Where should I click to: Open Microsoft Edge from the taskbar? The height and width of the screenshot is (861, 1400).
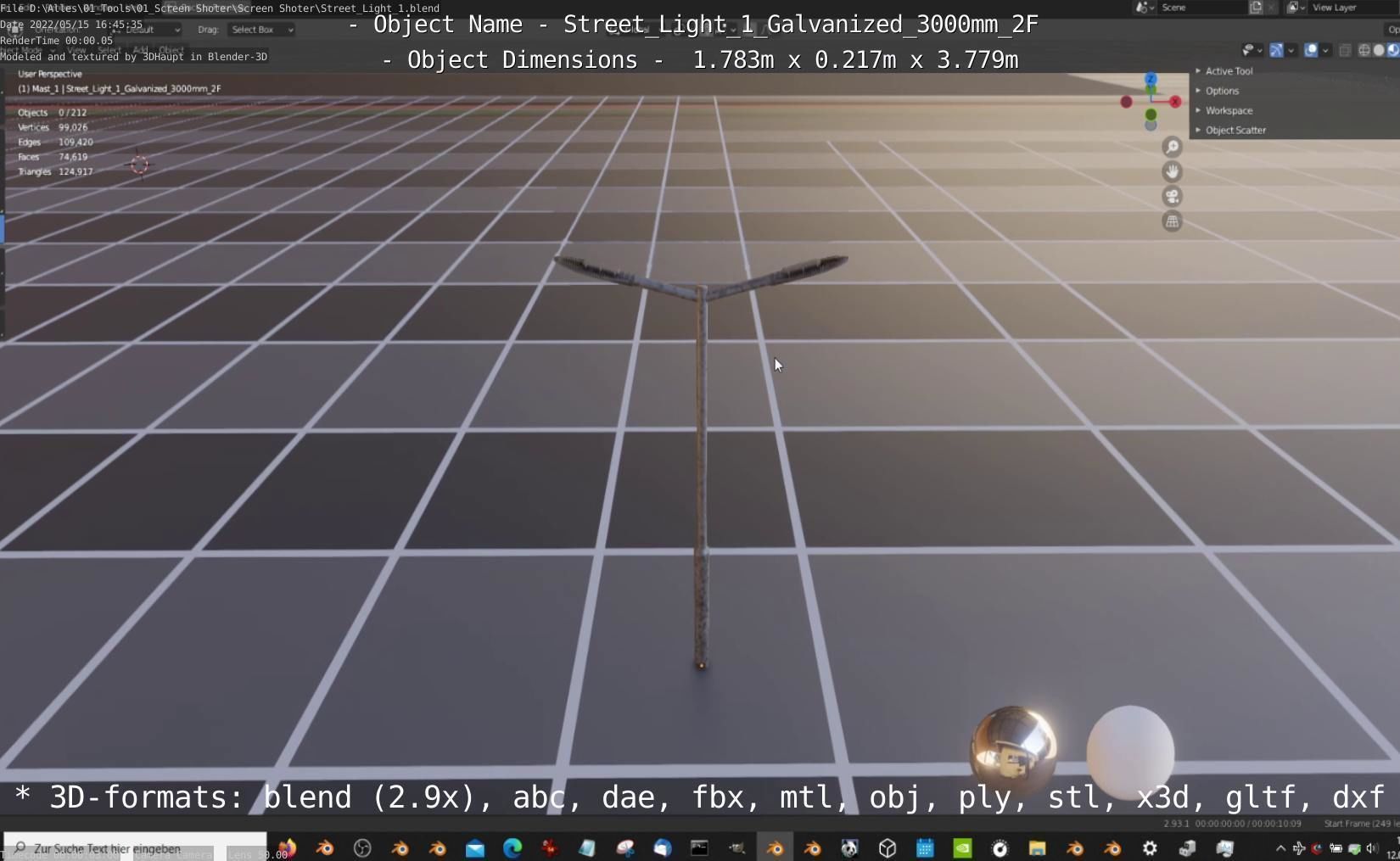tap(512, 848)
